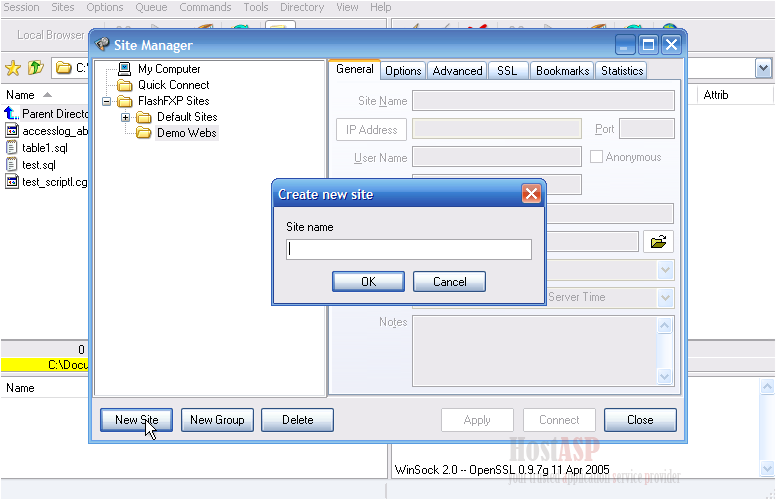The width and height of the screenshot is (776, 500).
Task: Click the Attrib column header
Action: pos(716,95)
